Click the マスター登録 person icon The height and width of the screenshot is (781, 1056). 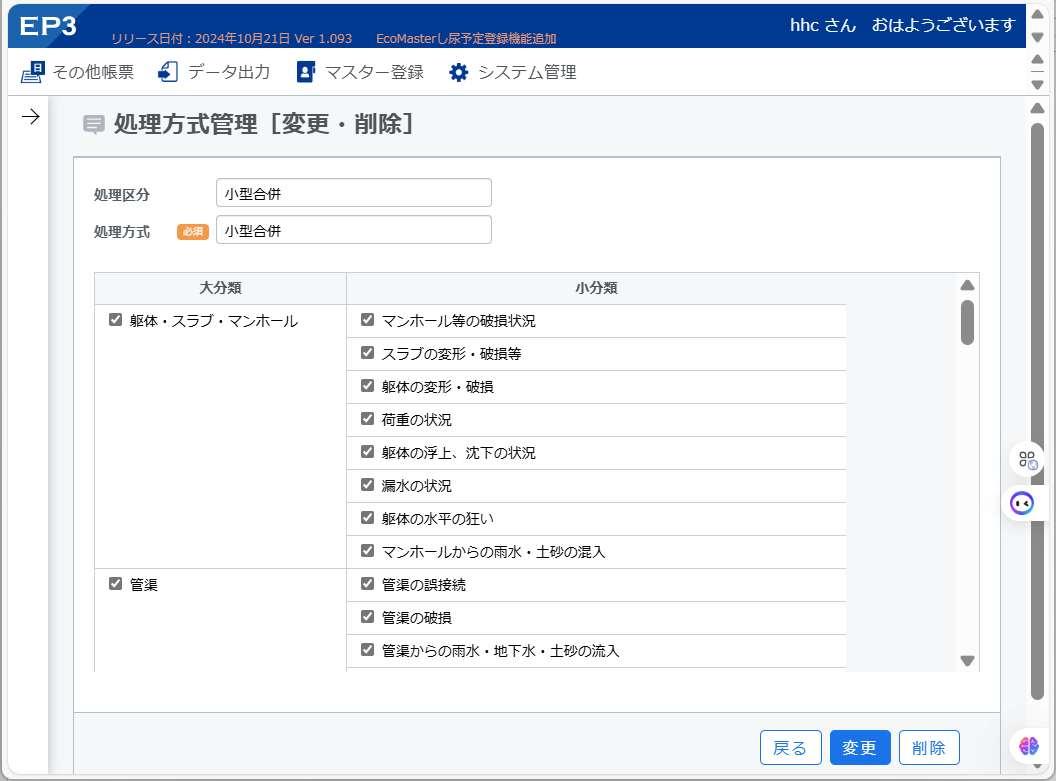(x=305, y=72)
